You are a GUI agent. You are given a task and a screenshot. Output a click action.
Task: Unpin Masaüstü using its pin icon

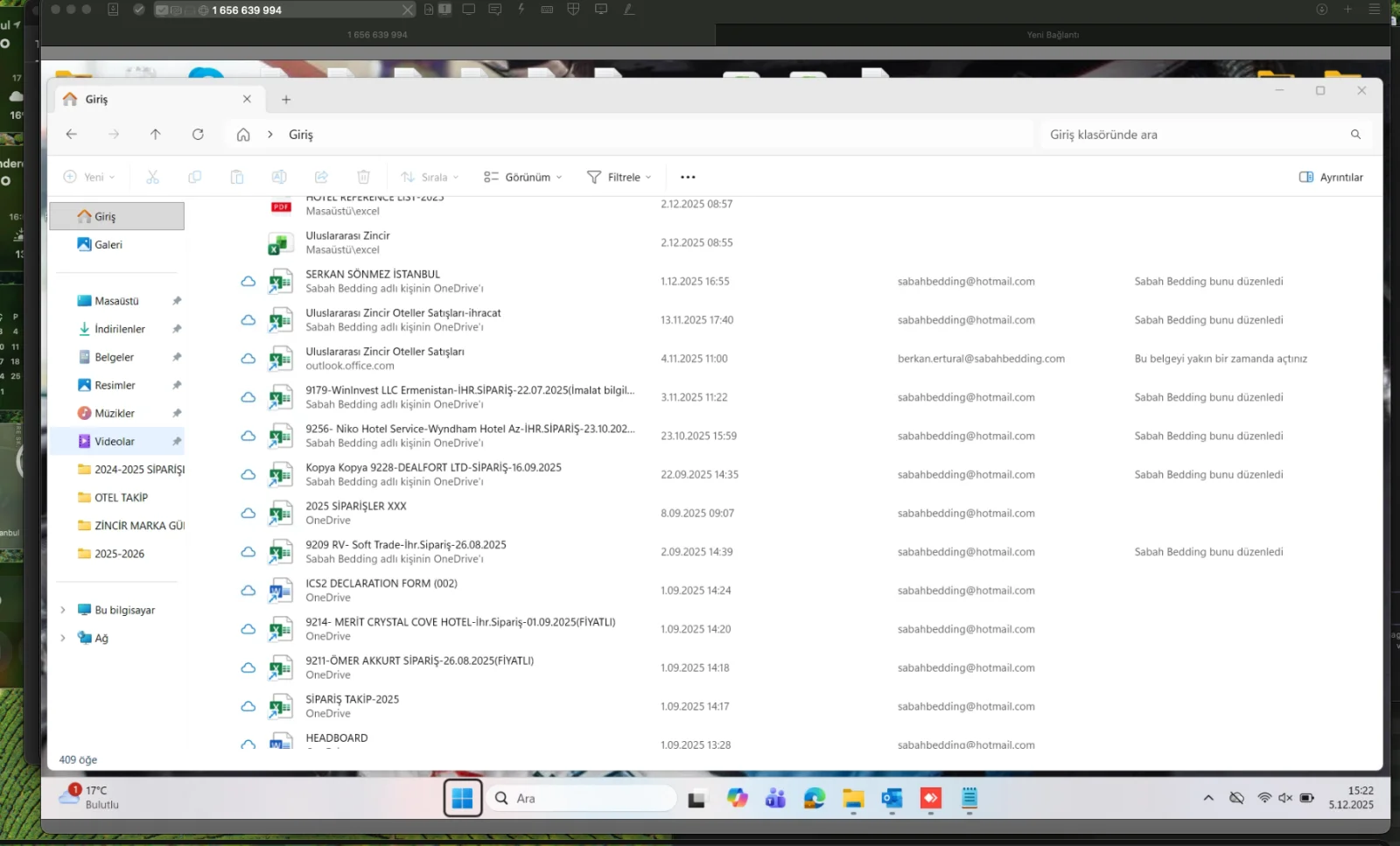[177, 301]
